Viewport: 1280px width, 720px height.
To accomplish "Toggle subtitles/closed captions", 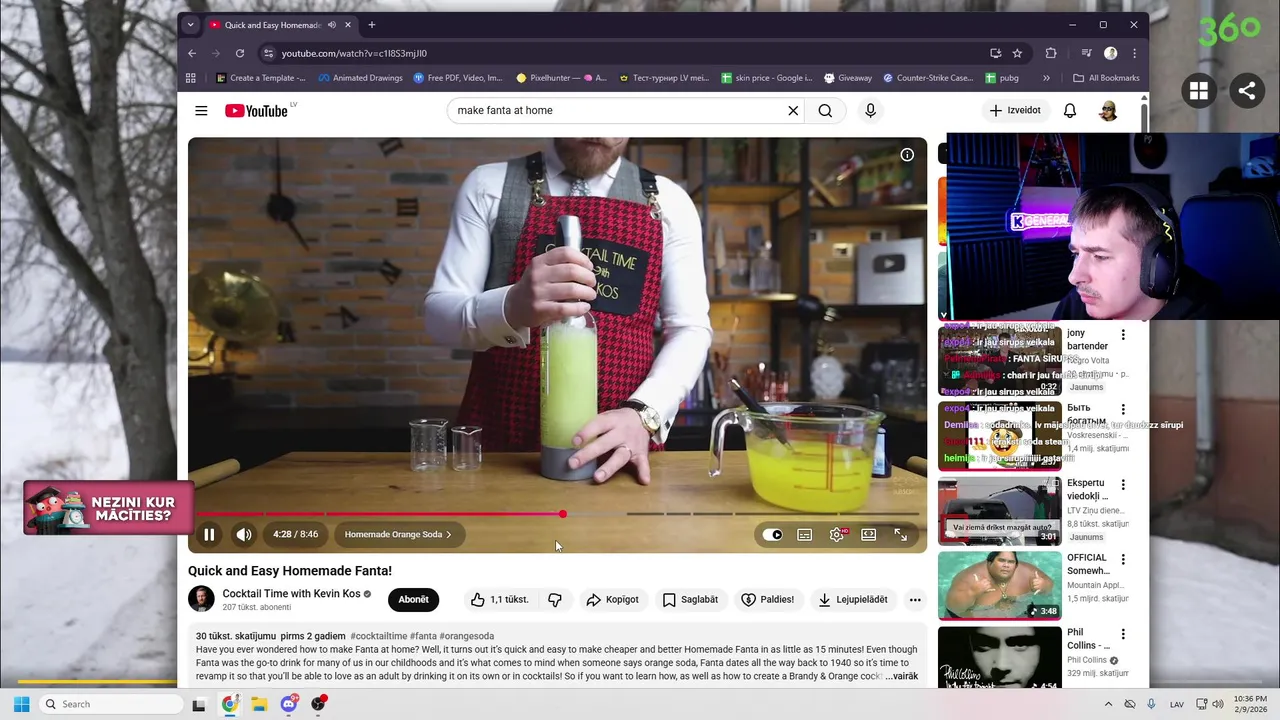I will point(804,535).
